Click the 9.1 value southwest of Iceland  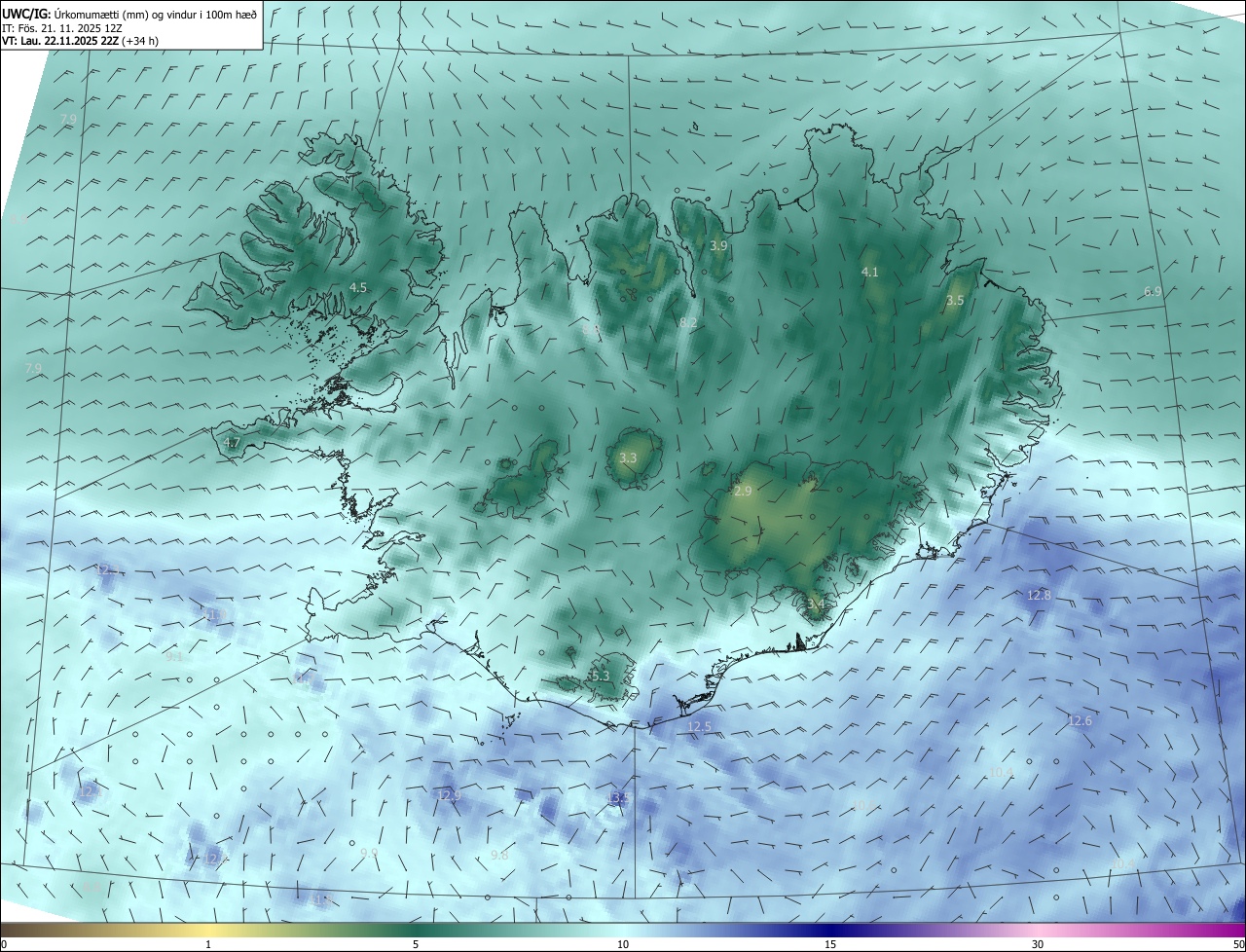click(x=174, y=657)
